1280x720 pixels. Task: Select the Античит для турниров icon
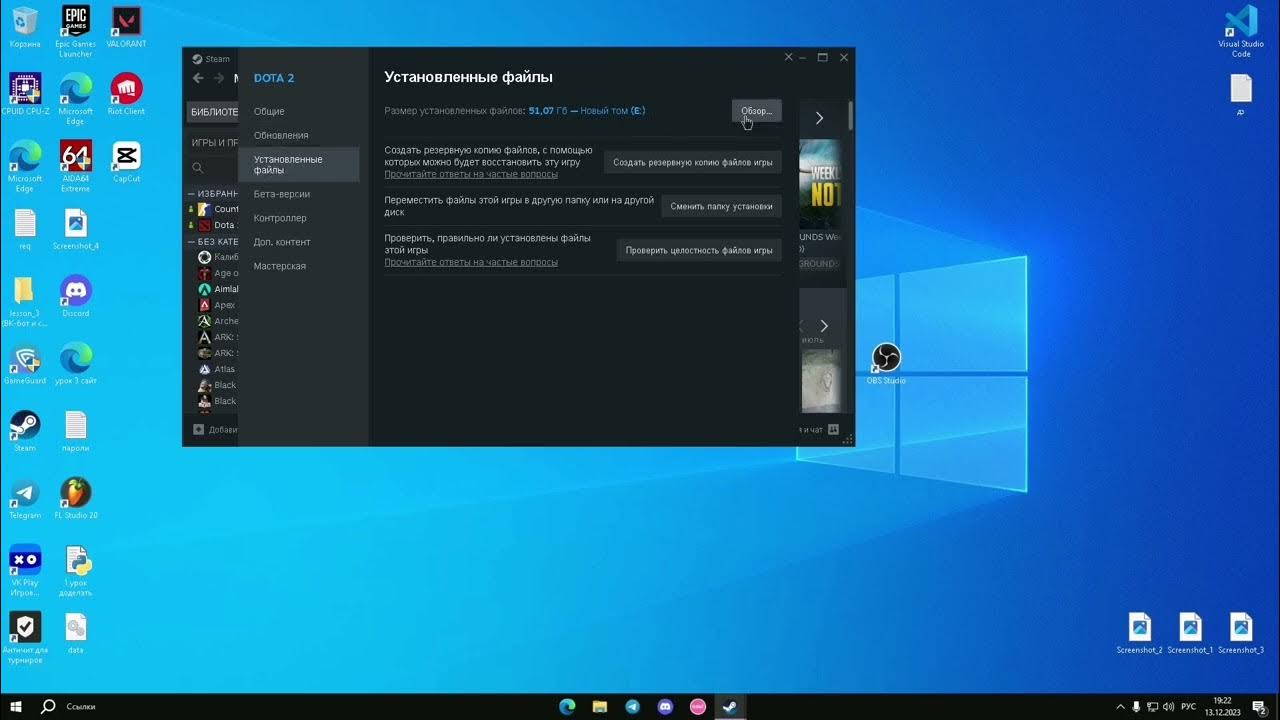[25, 637]
